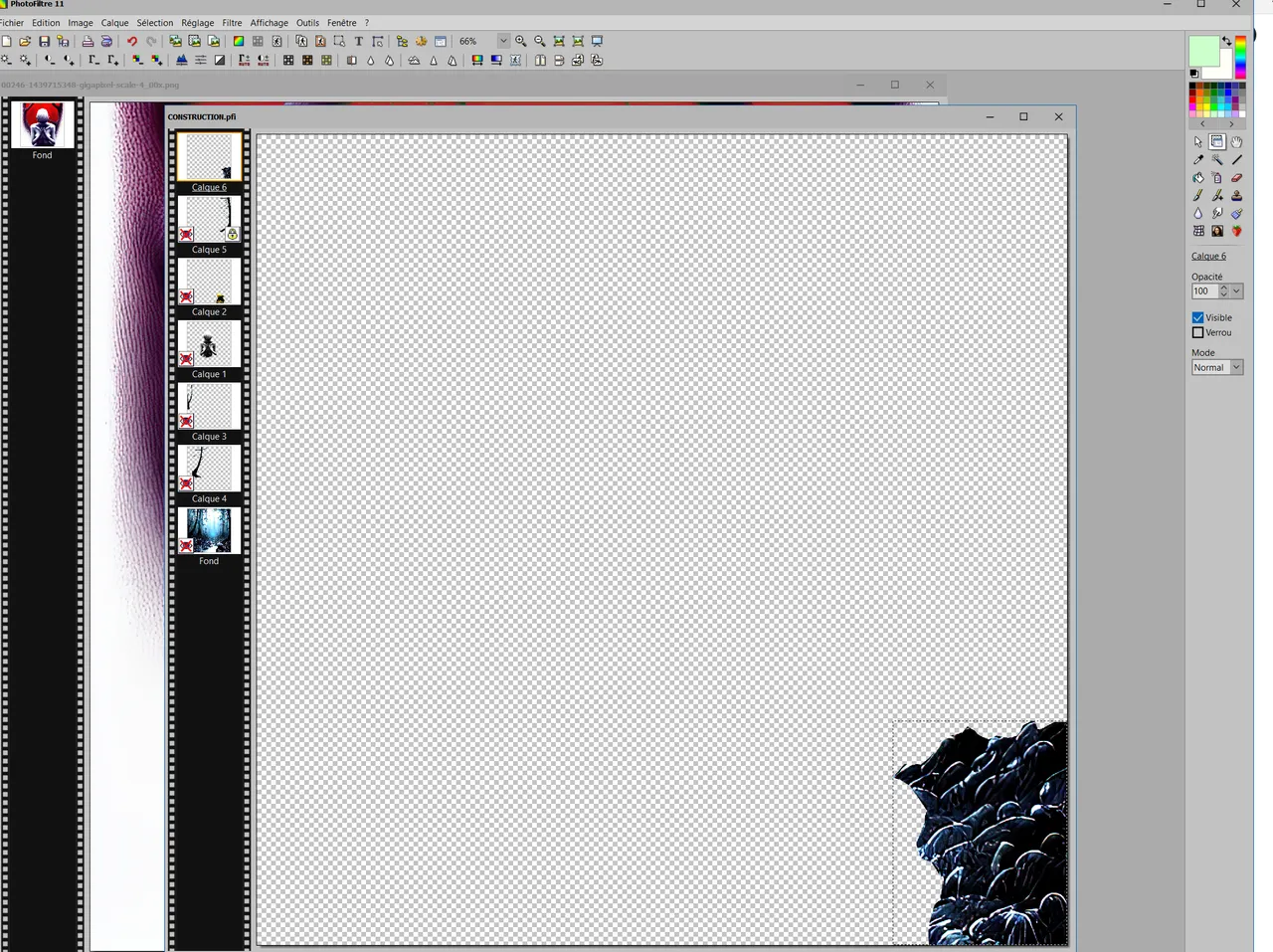Enable the Verrou lock checkbox
Viewport: 1273px width, 952px height.
(1198, 332)
